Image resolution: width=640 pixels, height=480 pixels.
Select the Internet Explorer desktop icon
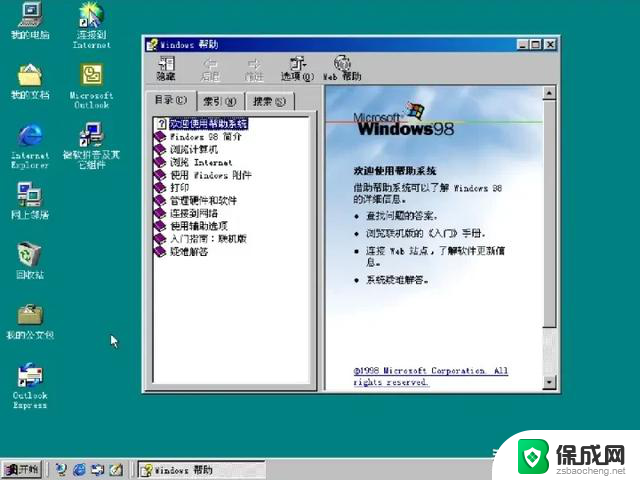[30, 147]
